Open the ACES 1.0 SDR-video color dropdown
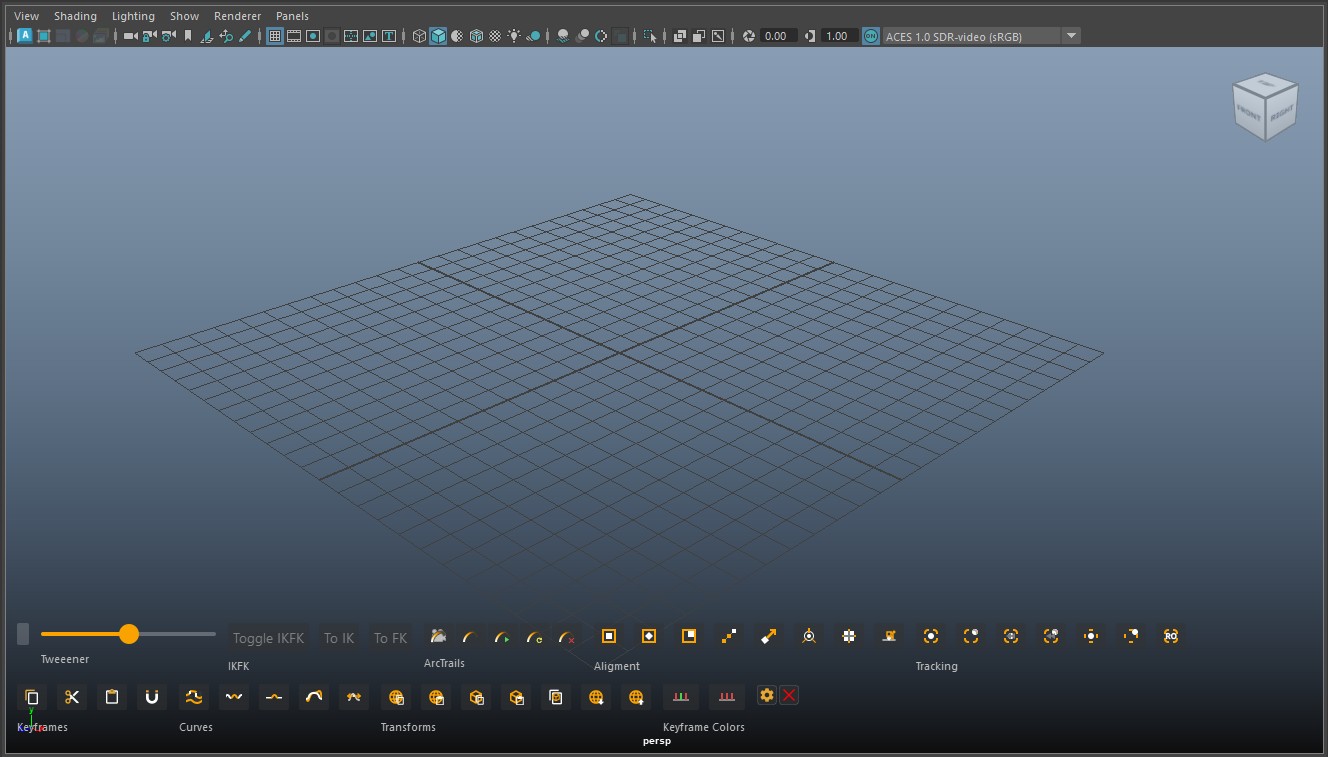Image resolution: width=1328 pixels, height=757 pixels. click(x=1071, y=36)
